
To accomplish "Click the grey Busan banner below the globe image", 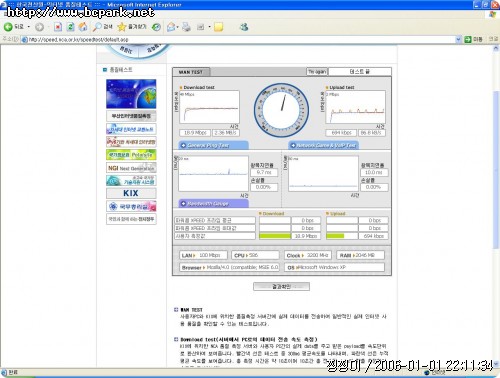I will (131, 116).
